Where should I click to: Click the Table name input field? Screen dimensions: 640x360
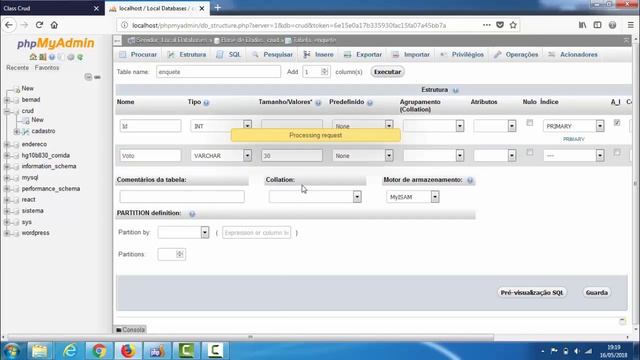(218, 72)
